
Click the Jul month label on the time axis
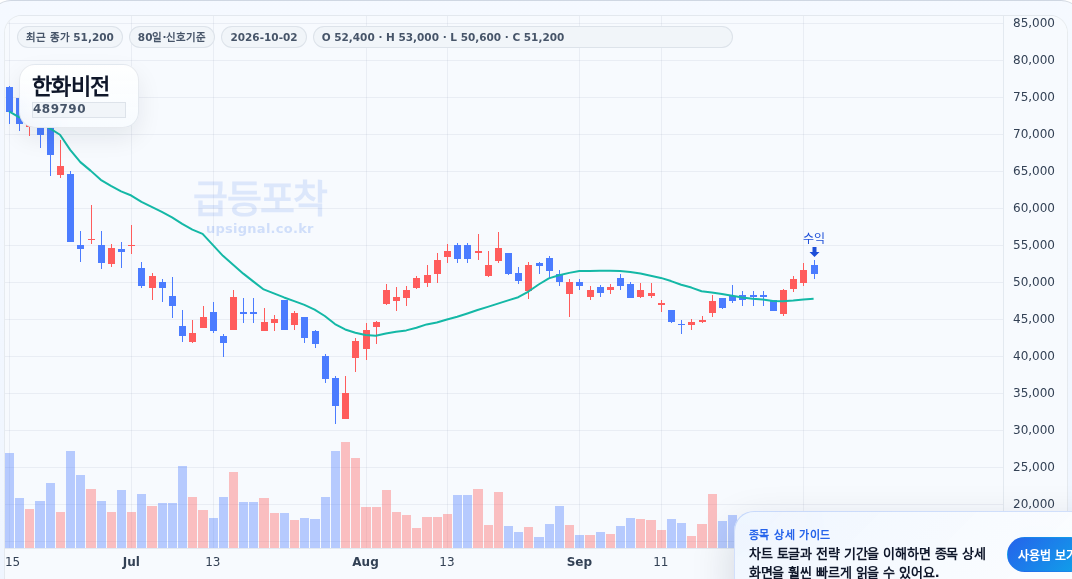pyautogui.click(x=131, y=561)
